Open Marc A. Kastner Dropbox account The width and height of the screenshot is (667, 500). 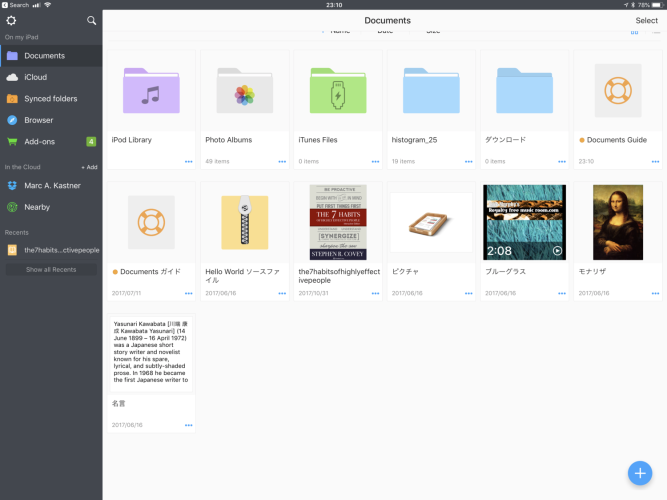click(x=51, y=185)
